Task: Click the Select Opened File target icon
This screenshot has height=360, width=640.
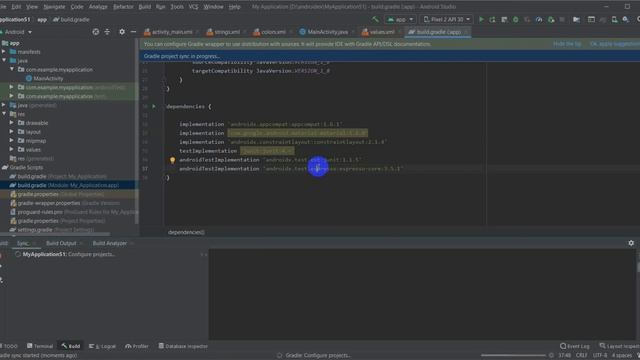Action: (96, 31)
